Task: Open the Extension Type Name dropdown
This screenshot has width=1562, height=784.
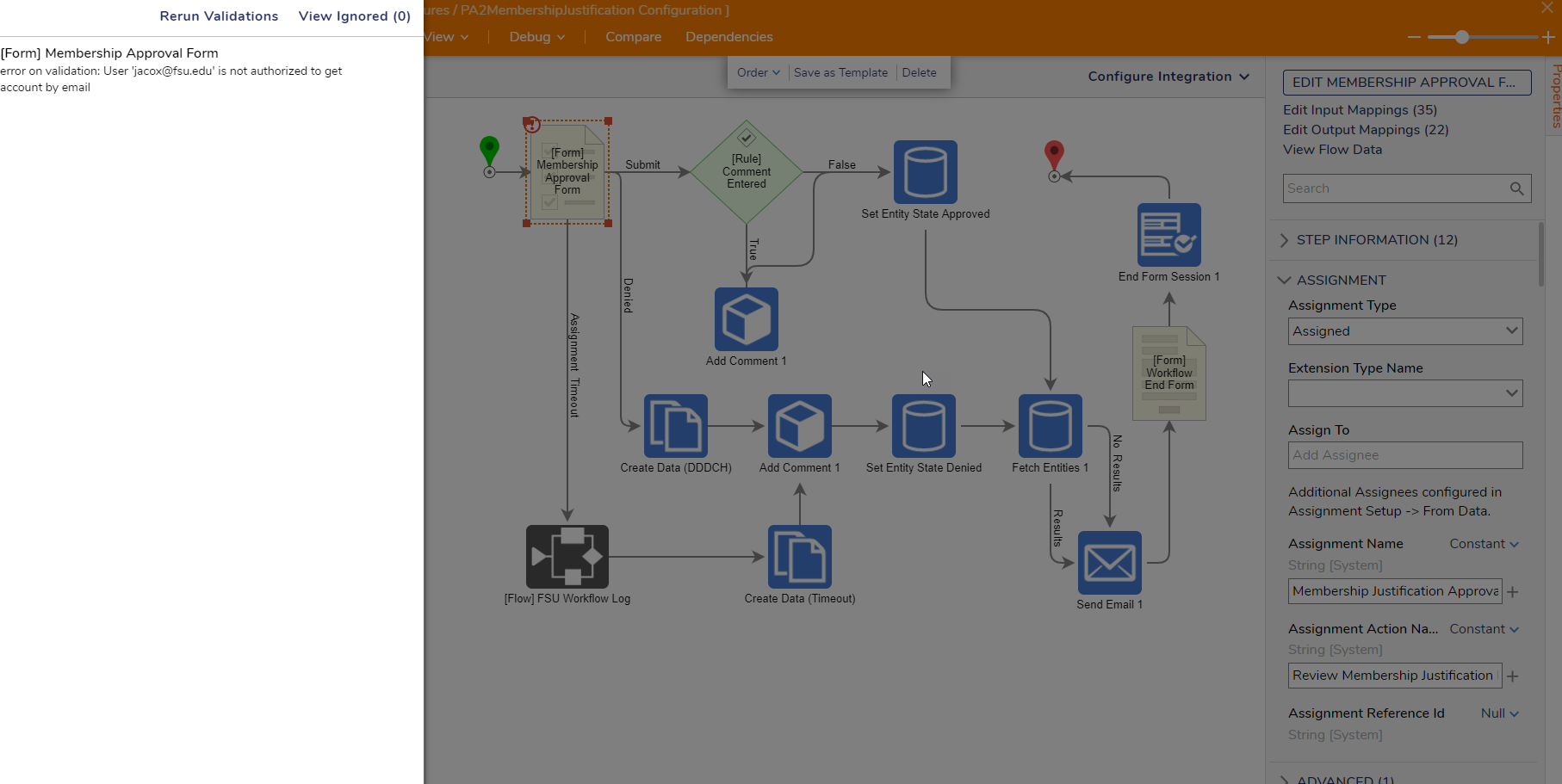Action: click(x=1405, y=393)
